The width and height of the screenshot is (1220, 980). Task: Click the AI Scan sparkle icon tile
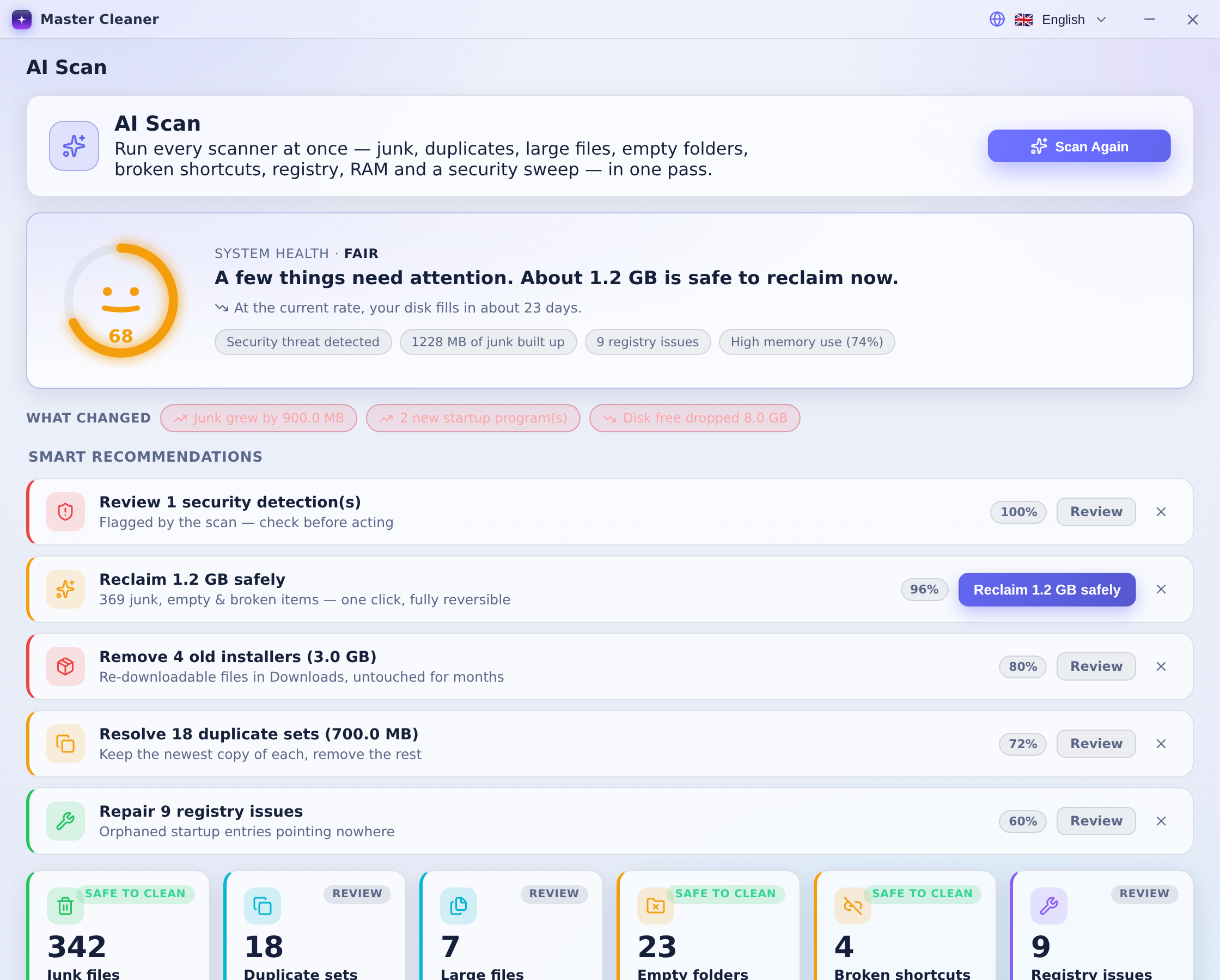74,146
